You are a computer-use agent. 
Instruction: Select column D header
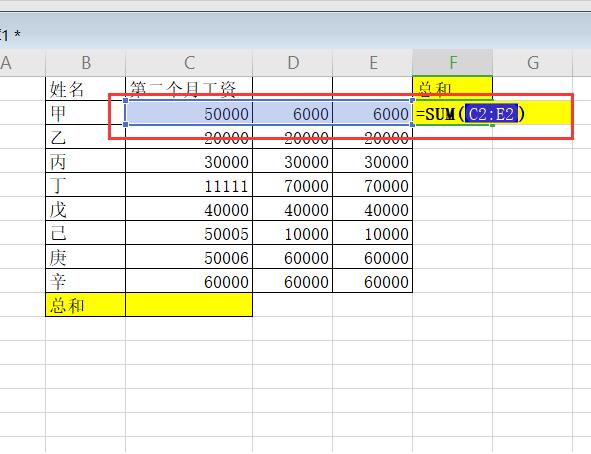tap(292, 63)
